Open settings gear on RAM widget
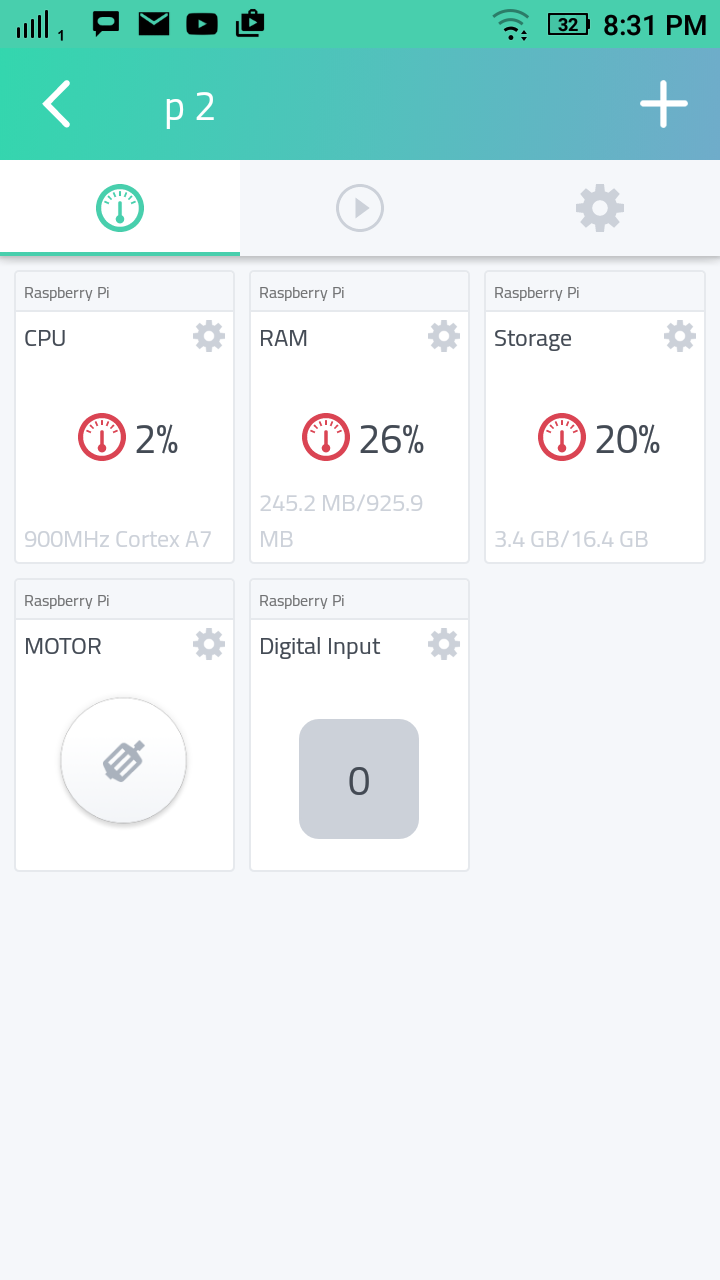720x1280 pixels. [444, 336]
